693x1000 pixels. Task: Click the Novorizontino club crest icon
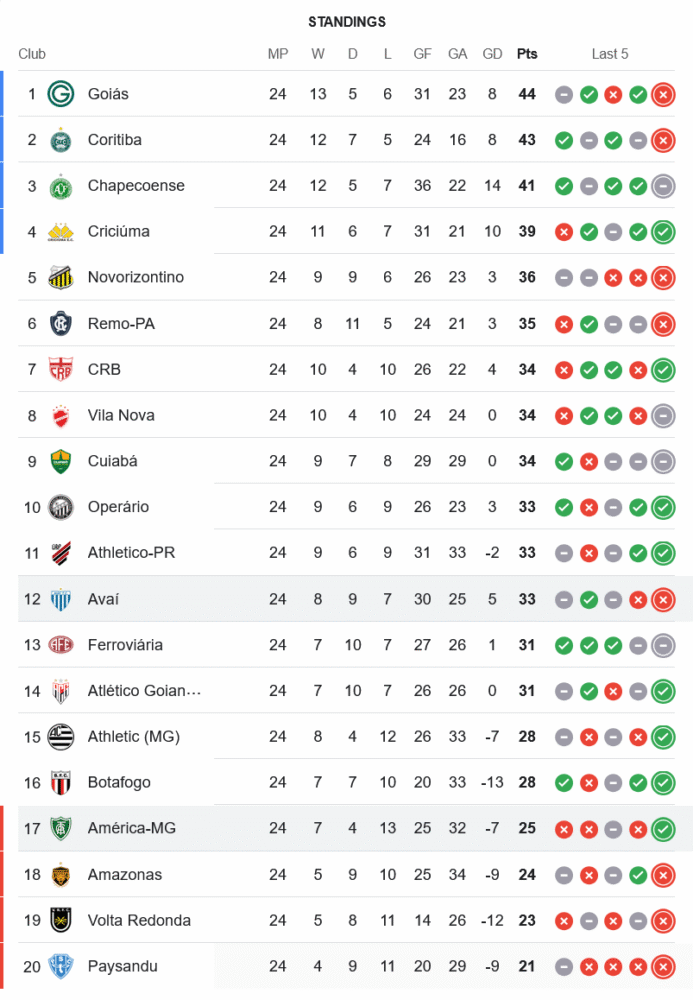(61, 278)
